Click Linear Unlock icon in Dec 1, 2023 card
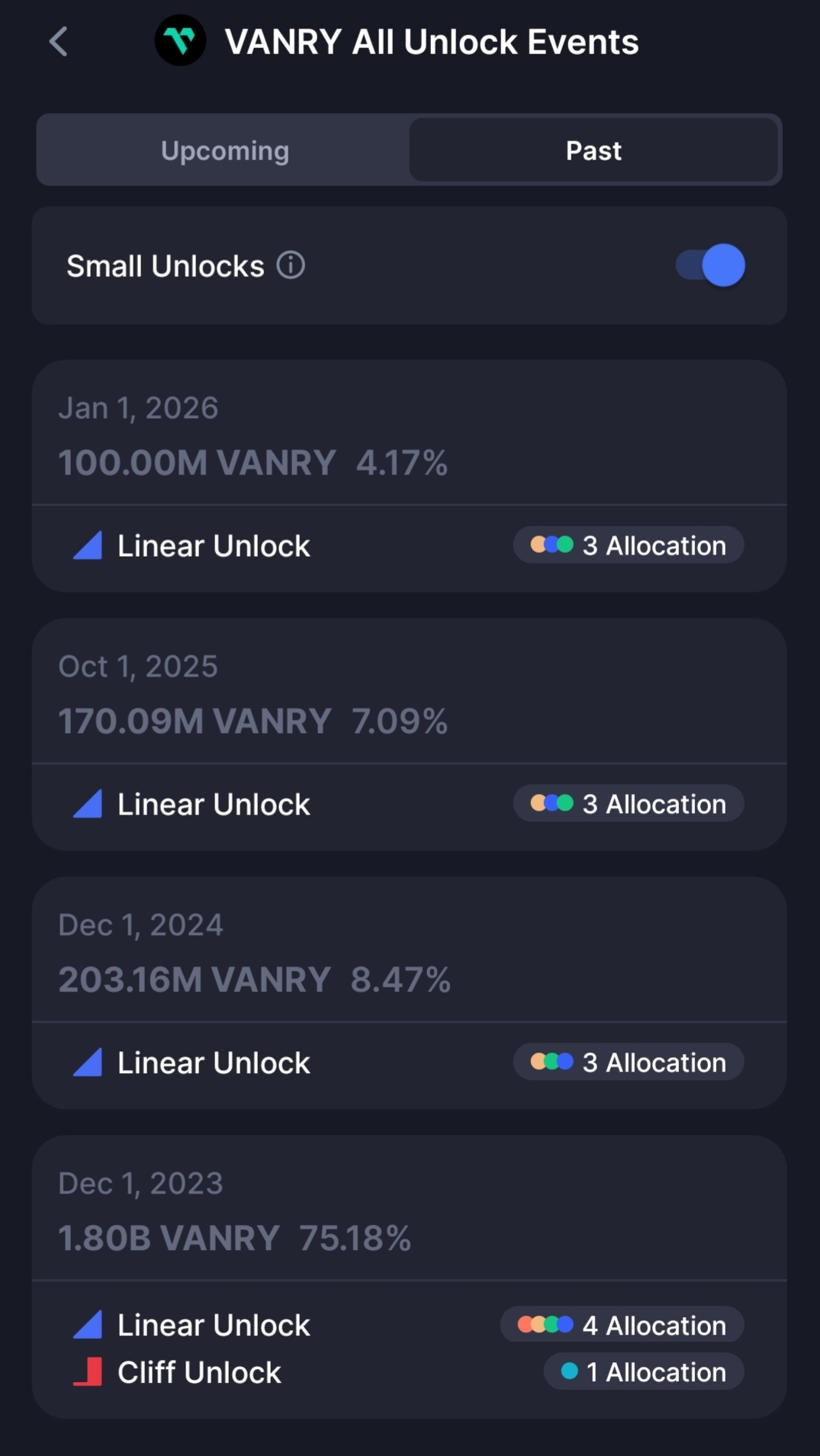This screenshot has height=1456, width=820. coord(88,1326)
